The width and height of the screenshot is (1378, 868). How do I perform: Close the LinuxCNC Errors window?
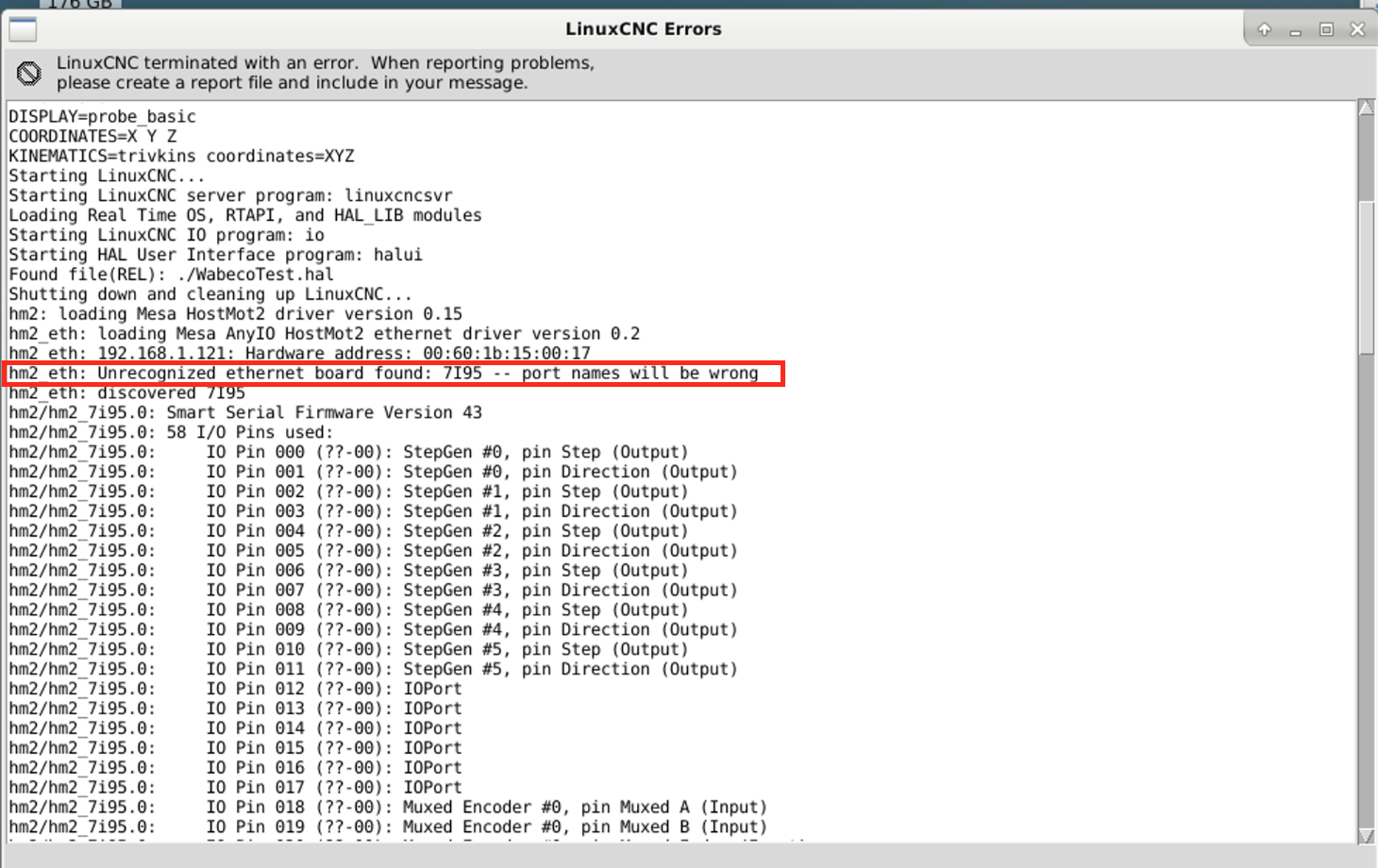1357,29
